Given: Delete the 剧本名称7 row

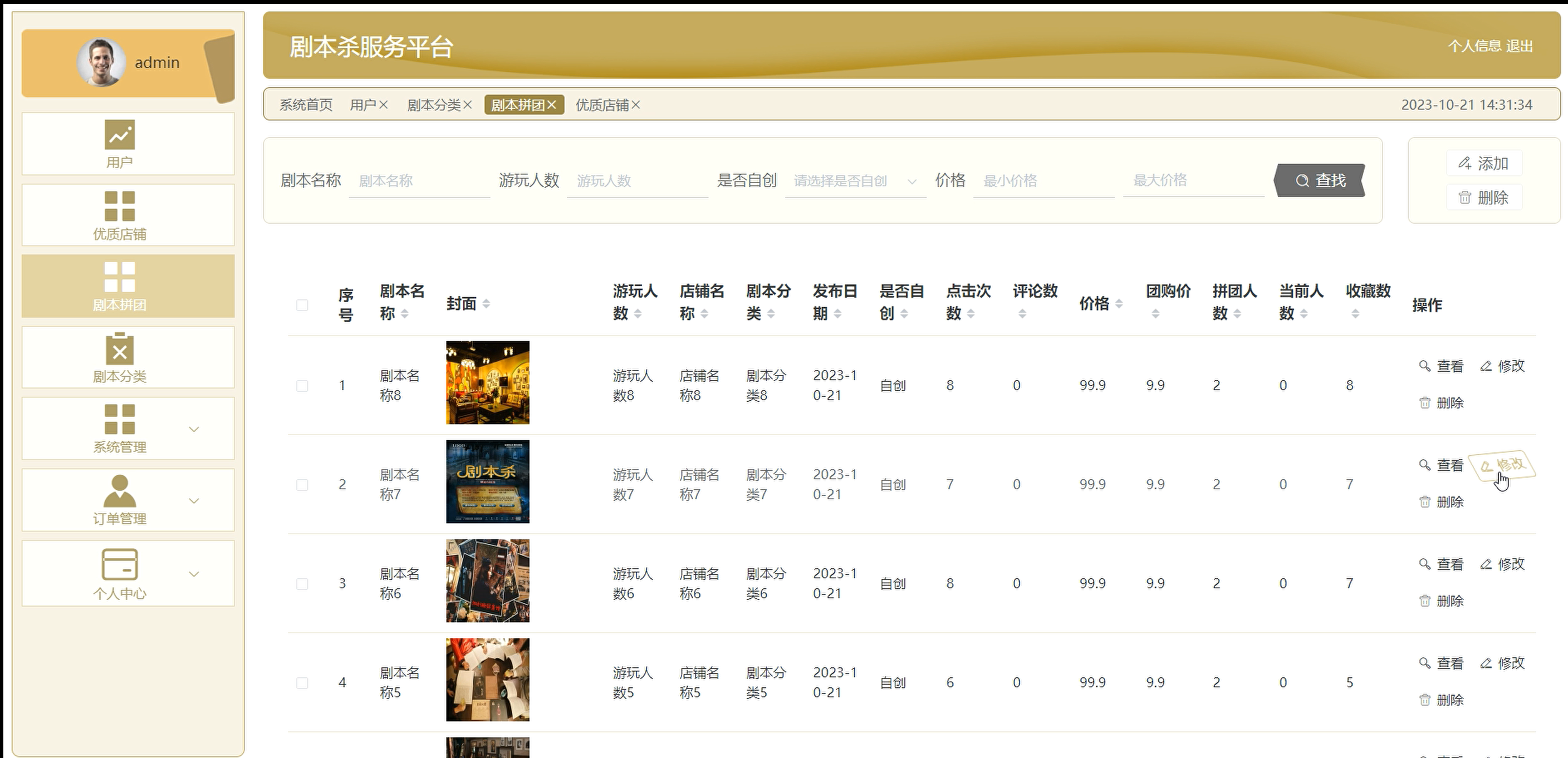Looking at the screenshot, I should [x=1442, y=502].
